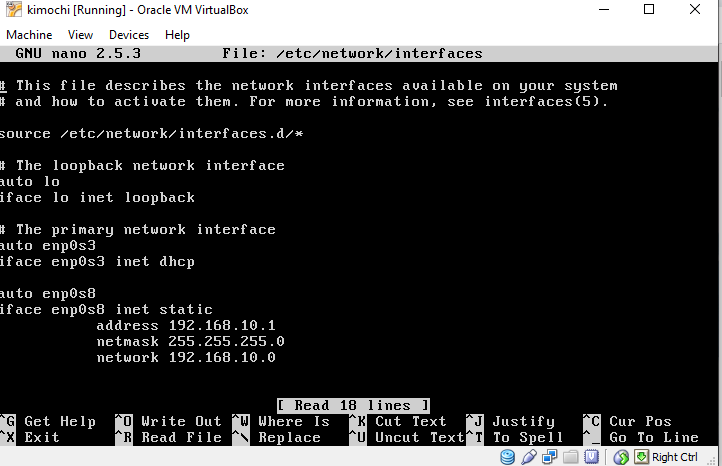Open the Help menu

[177, 35]
